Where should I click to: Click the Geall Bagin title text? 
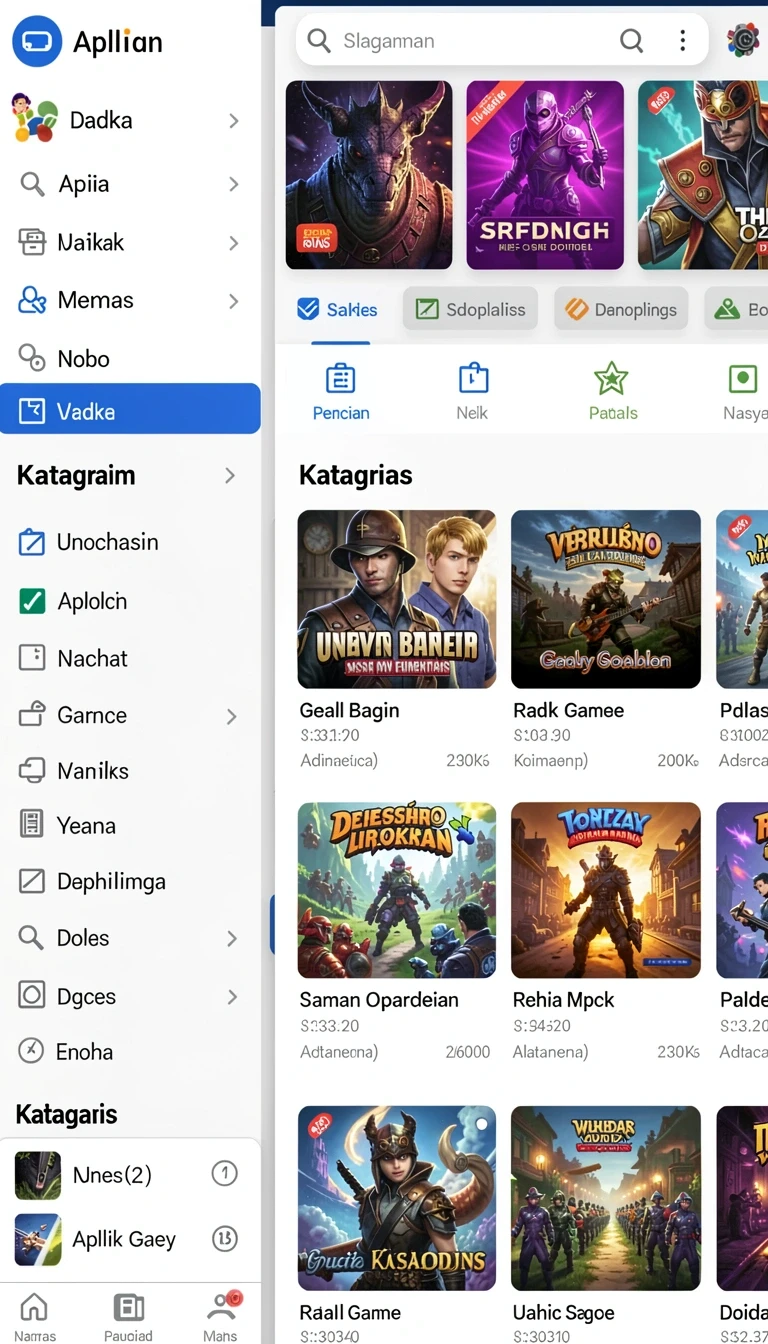point(349,711)
